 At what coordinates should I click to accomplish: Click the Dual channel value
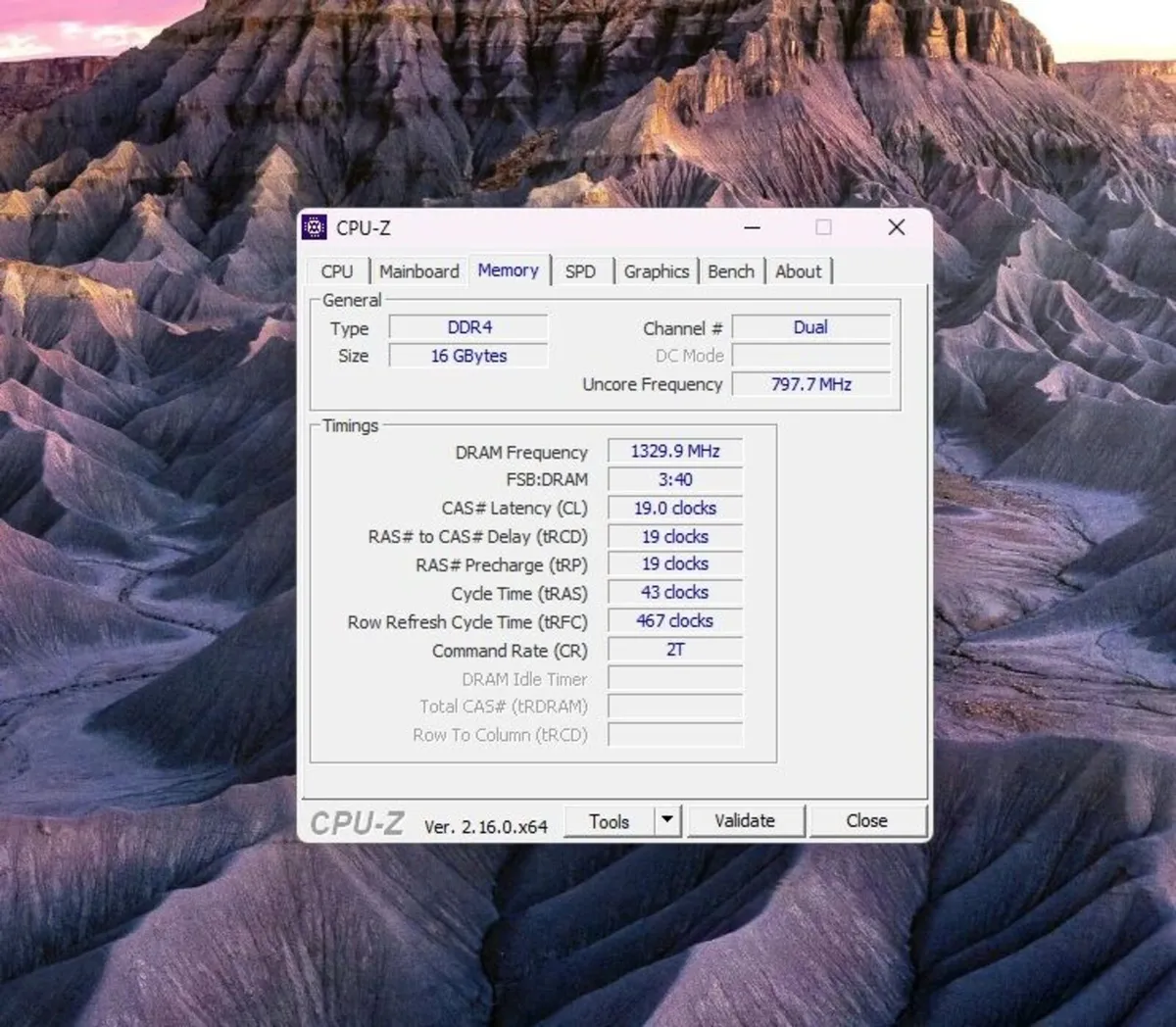[811, 327]
